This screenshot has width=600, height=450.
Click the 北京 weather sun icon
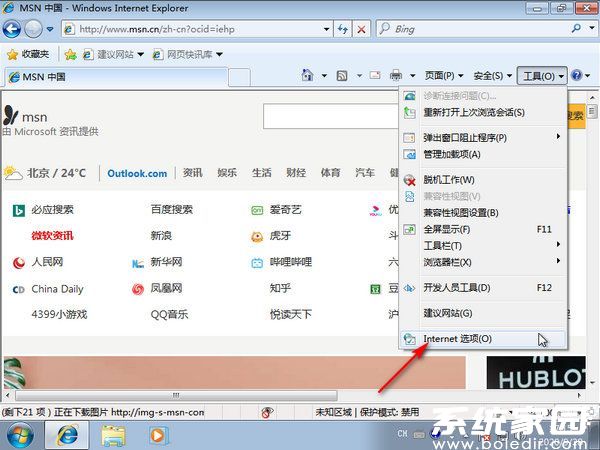(x=13, y=173)
